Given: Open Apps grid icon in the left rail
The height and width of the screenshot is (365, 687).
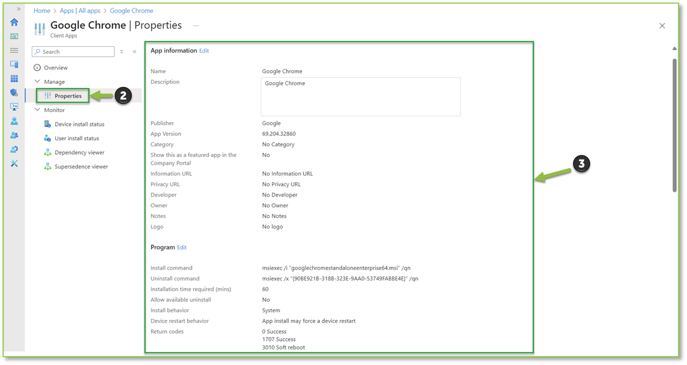Looking at the screenshot, I should click(x=14, y=78).
